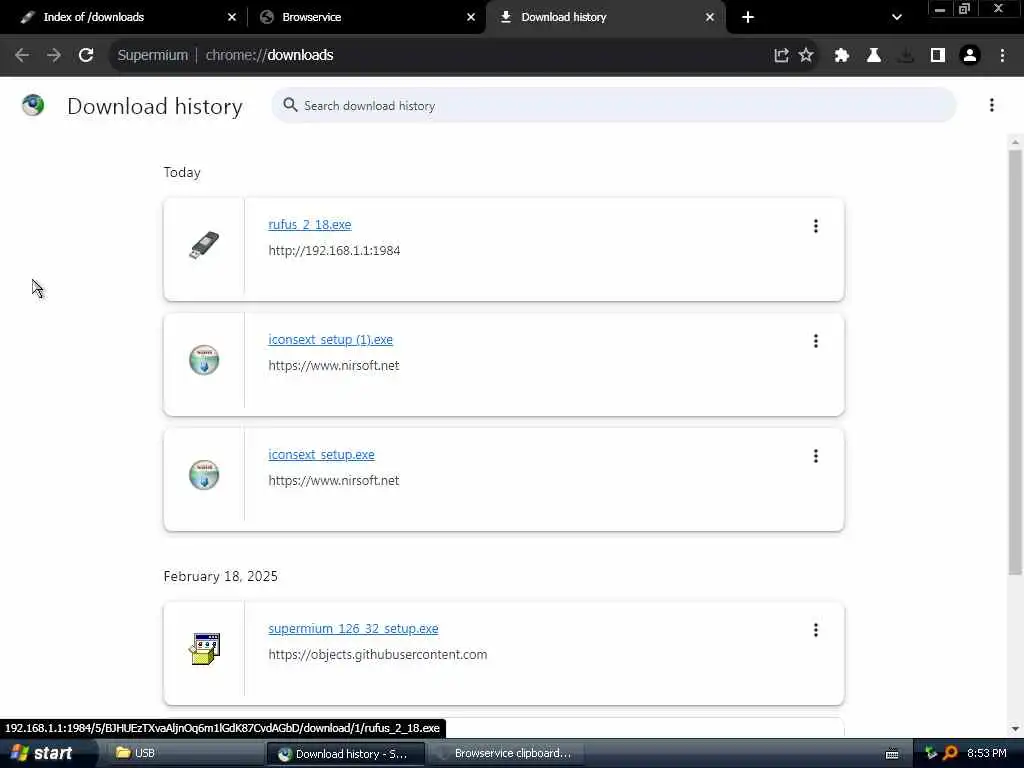Open the iconsext_setup.exe link
This screenshot has width=1024, height=768.
tap(321, 455)
